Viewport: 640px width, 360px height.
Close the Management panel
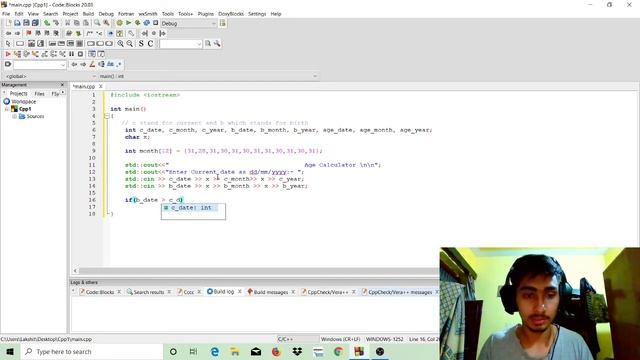pyautogui.click(x=62, y=84)
